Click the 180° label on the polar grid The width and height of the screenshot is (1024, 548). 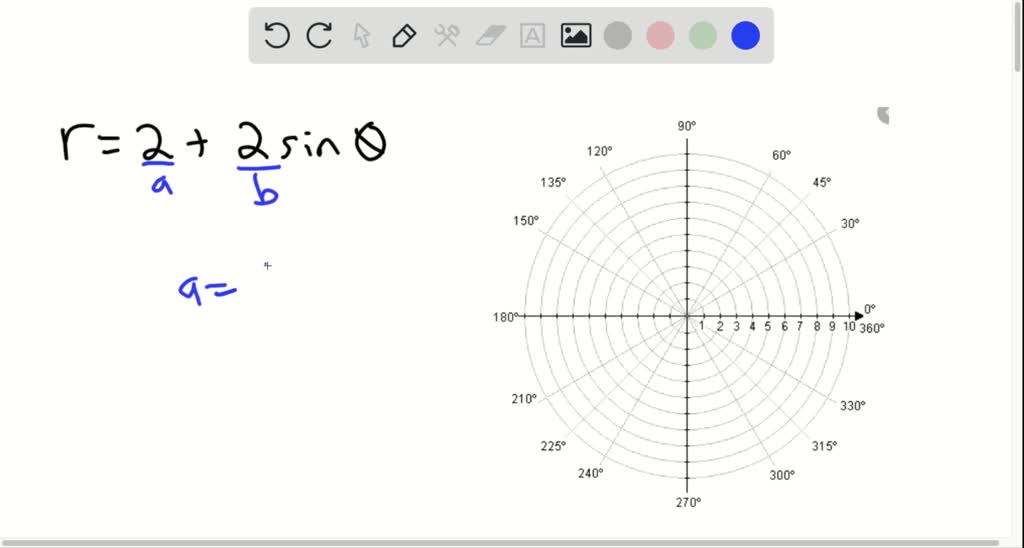[x=505, y=317]
